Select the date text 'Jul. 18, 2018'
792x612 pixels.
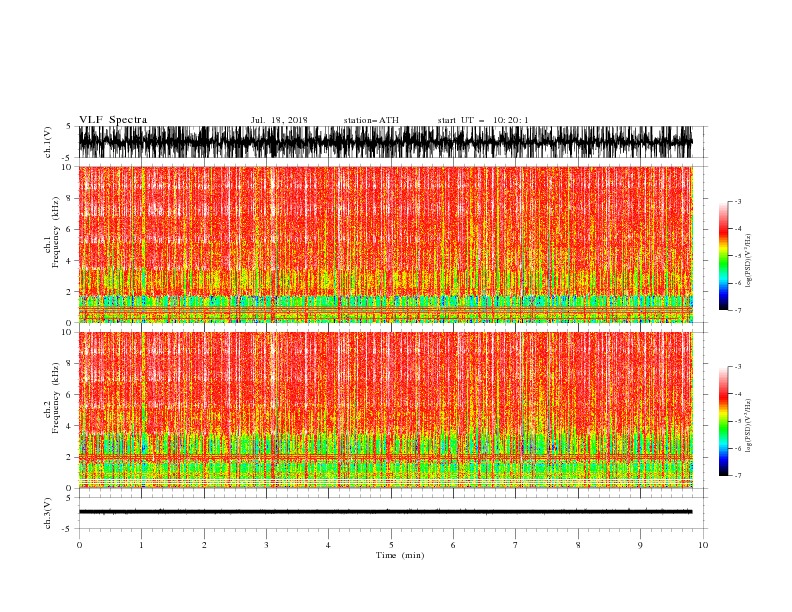(x=279, y=120)
